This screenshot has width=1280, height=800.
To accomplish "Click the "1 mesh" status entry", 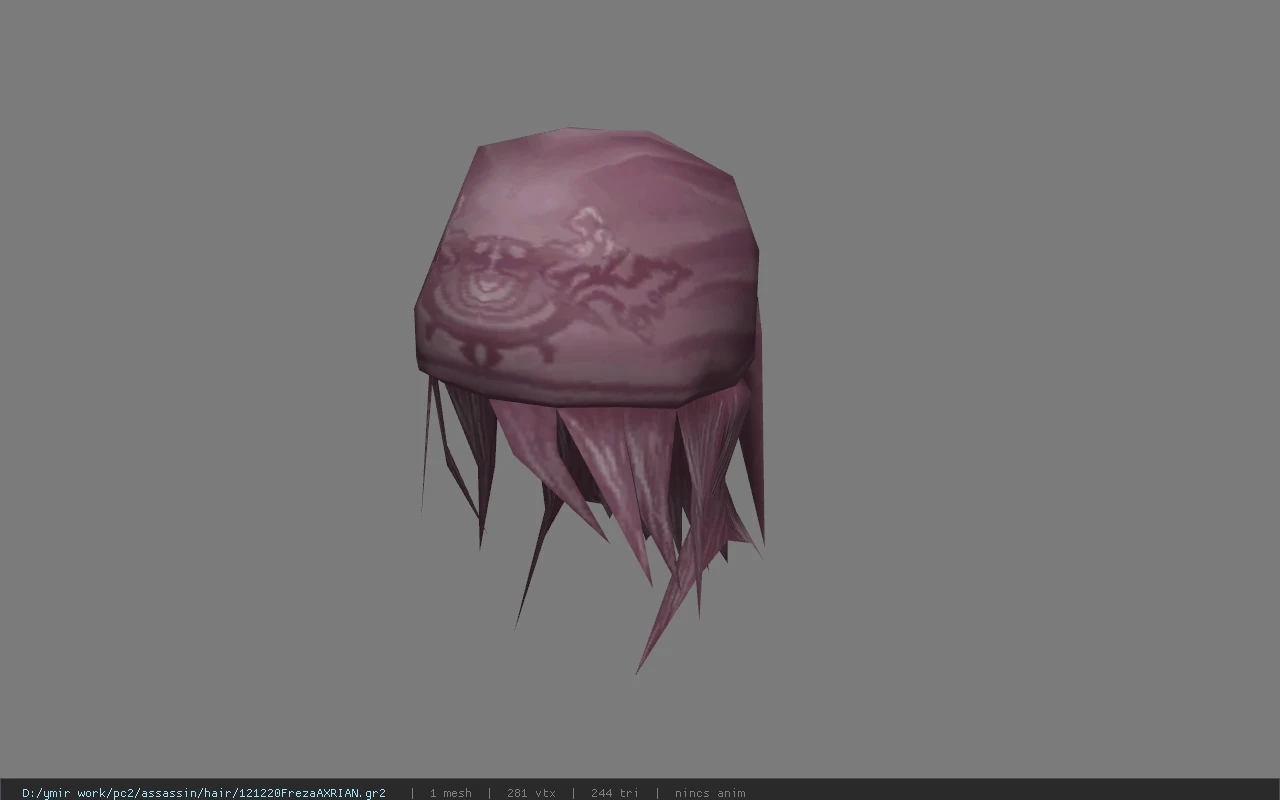I will 450,793.
